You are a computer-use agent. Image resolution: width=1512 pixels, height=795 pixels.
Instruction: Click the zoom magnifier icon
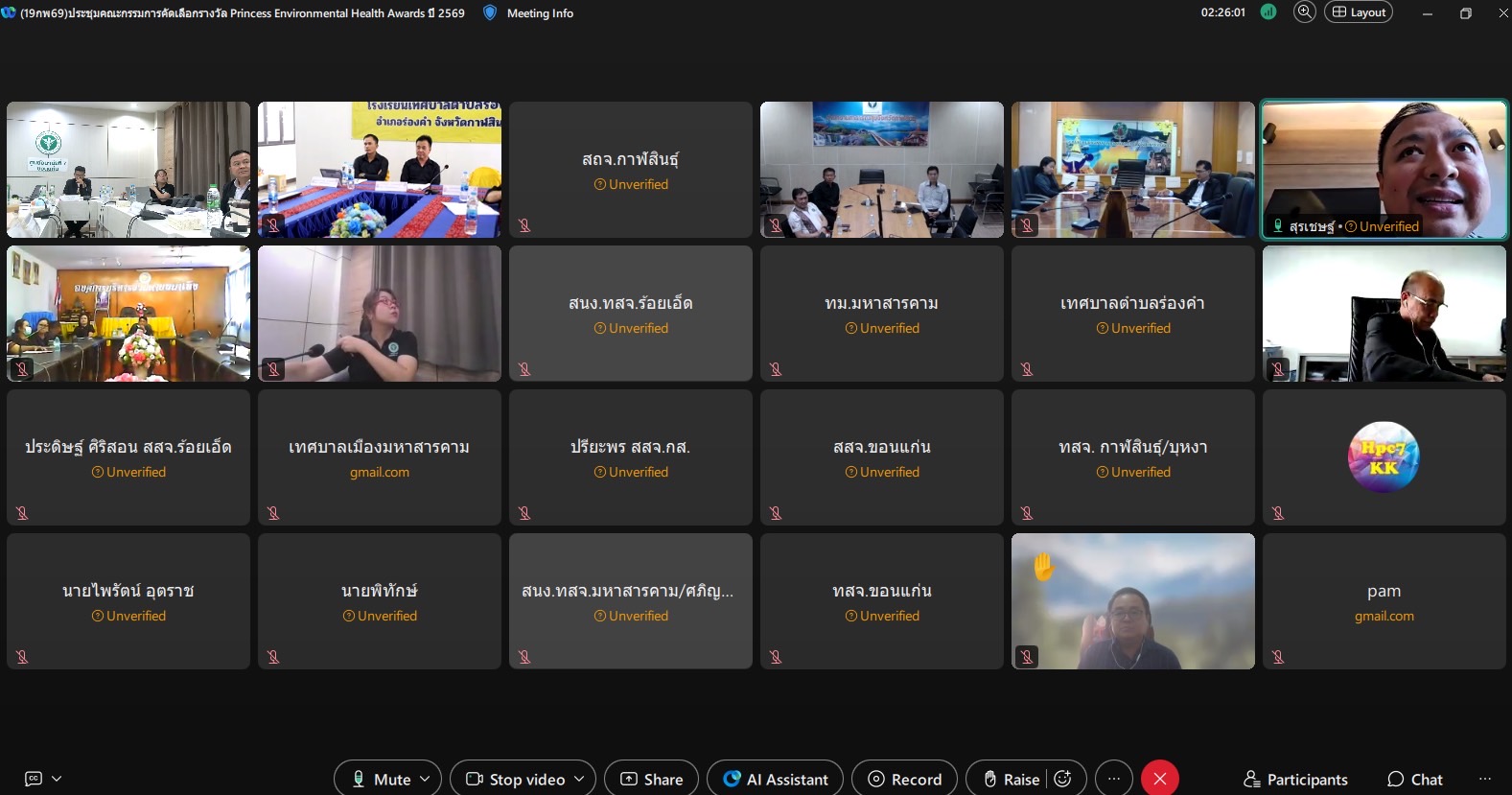click(1304, 12)
